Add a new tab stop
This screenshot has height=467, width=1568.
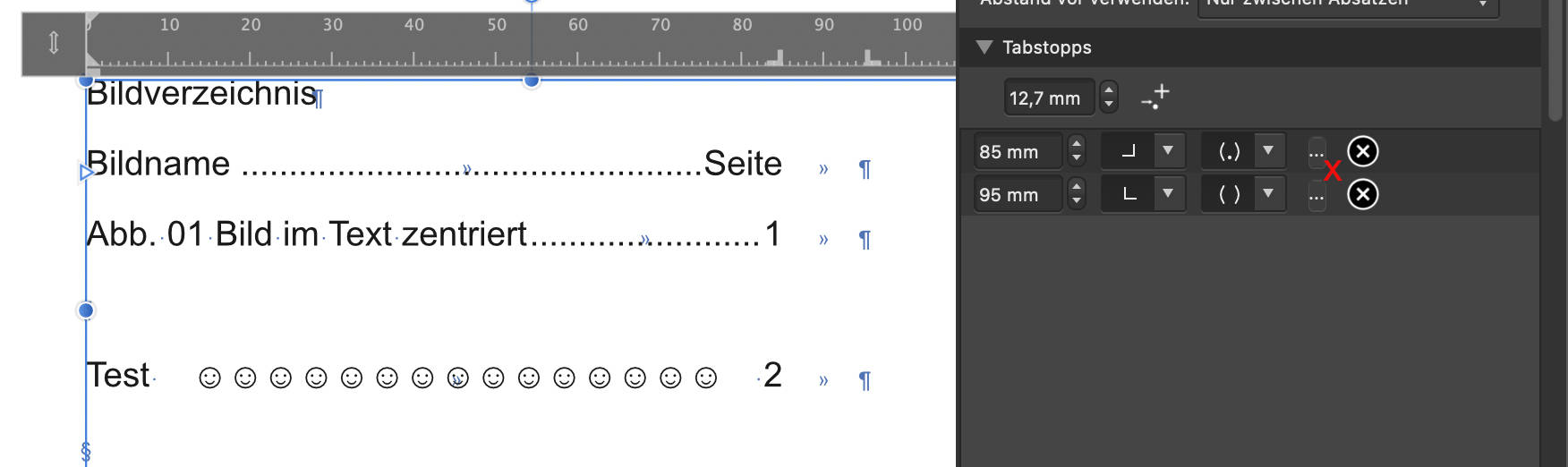[x=1155, y=97]
